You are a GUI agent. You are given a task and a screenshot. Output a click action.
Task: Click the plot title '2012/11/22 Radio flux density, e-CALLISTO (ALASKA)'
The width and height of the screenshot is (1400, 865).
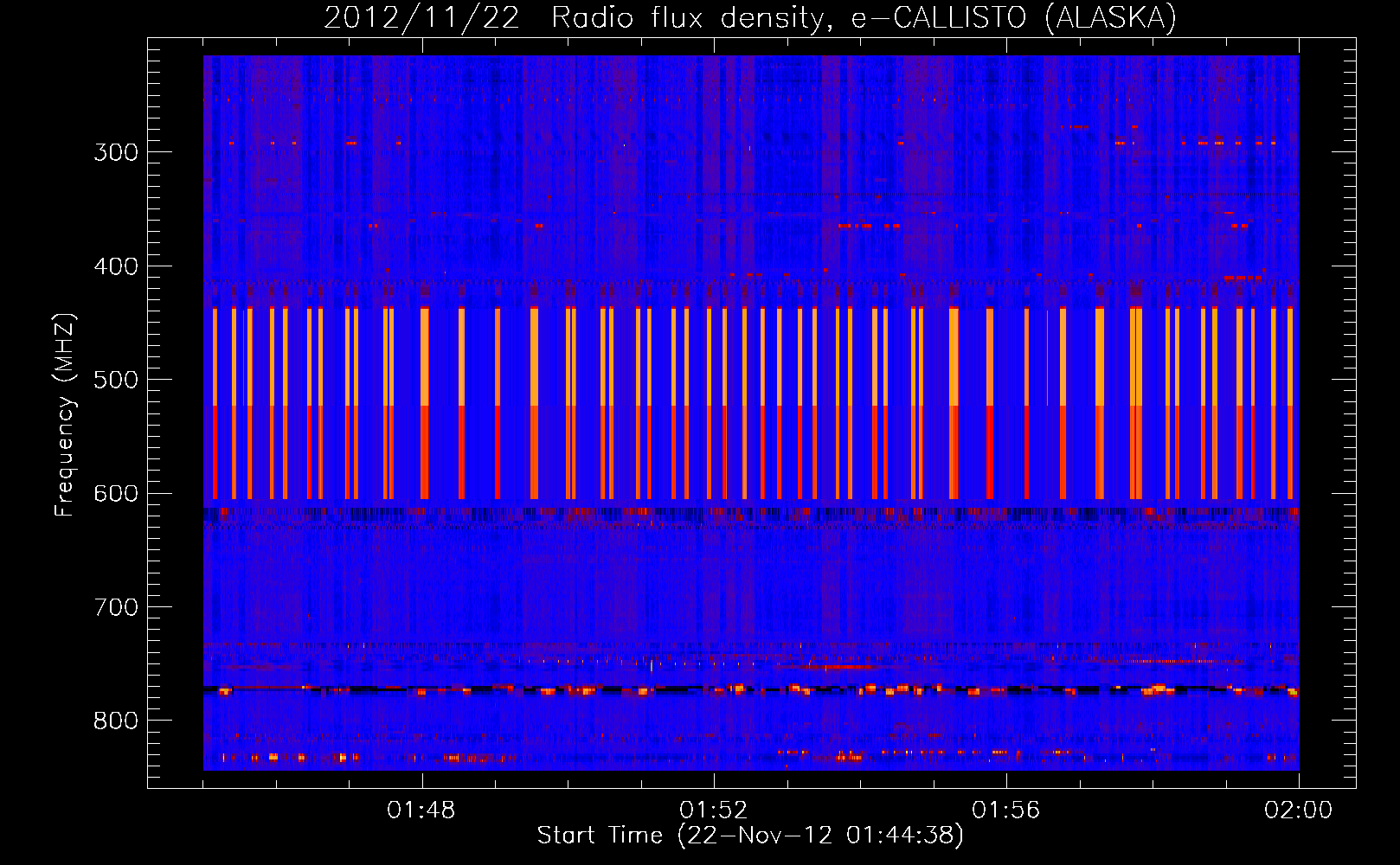750,17
